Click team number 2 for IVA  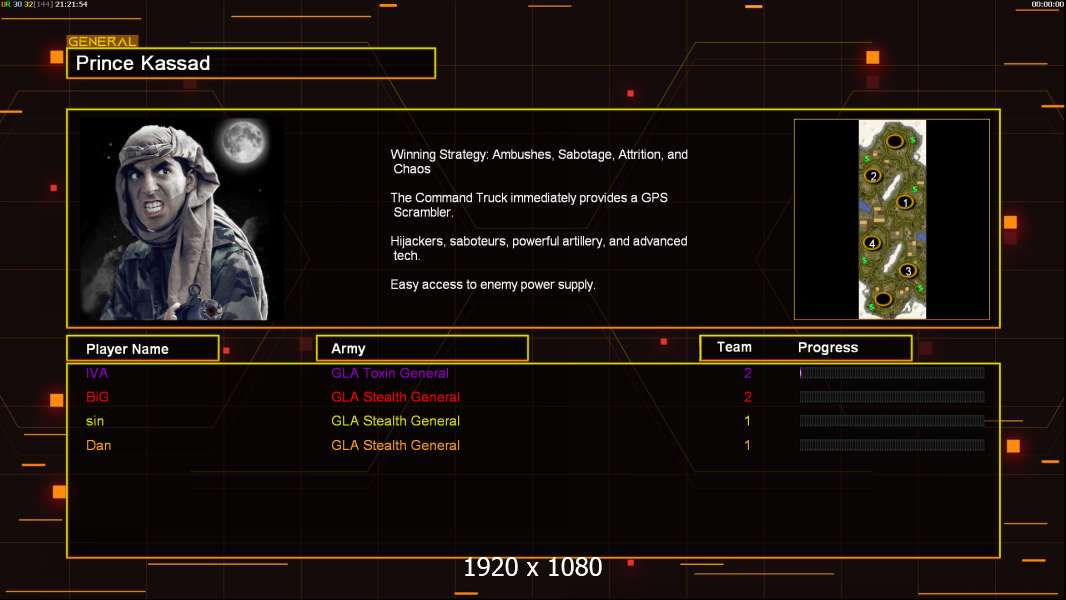click(748, 373)
